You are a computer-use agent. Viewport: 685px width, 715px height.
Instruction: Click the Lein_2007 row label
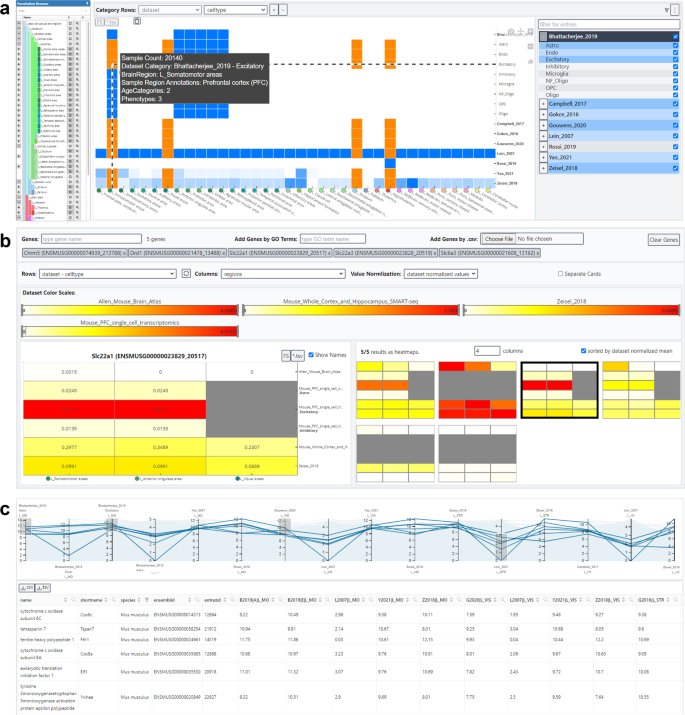505,154
